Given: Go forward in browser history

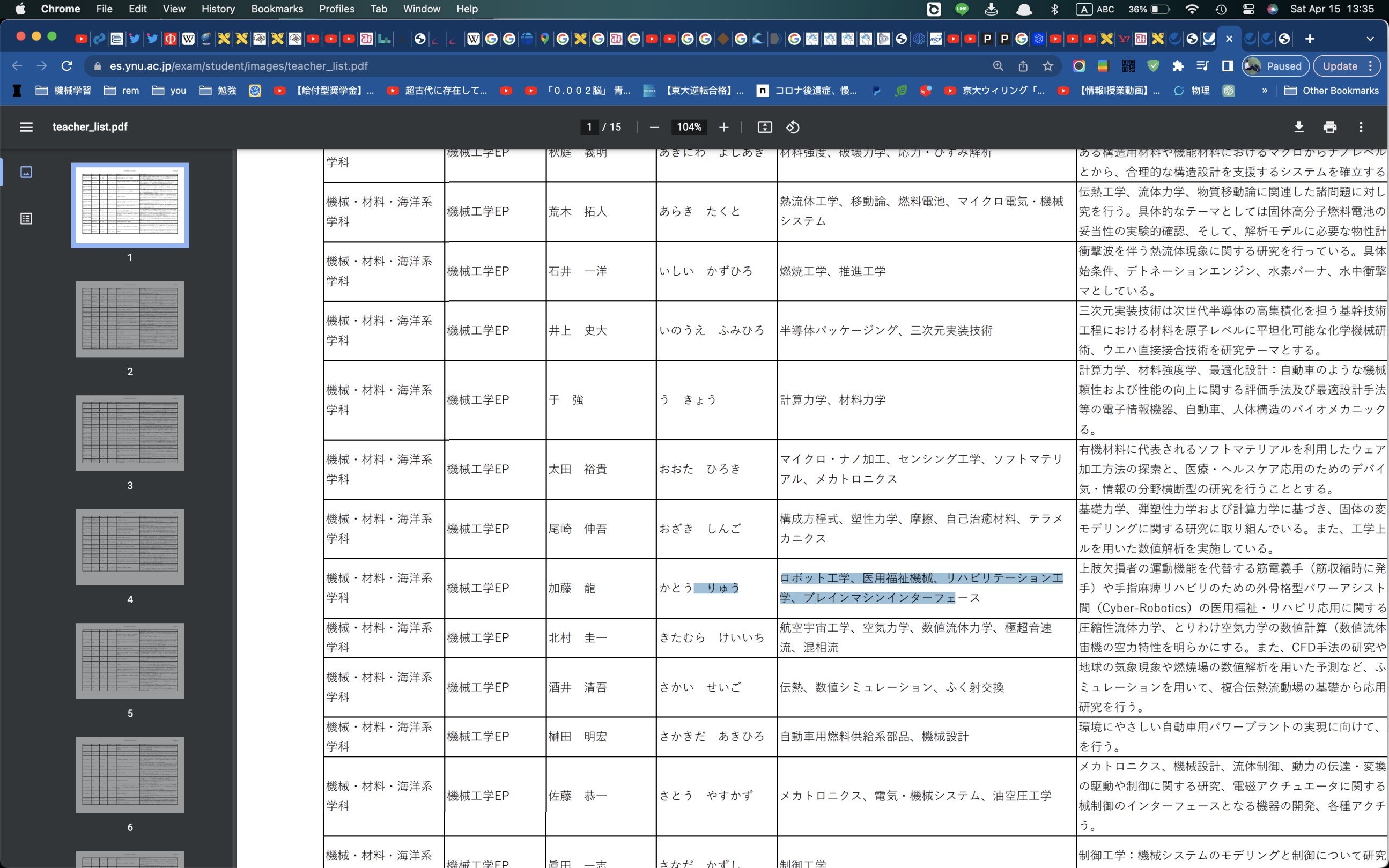Looking at the screenshot, I should (42, 66).
